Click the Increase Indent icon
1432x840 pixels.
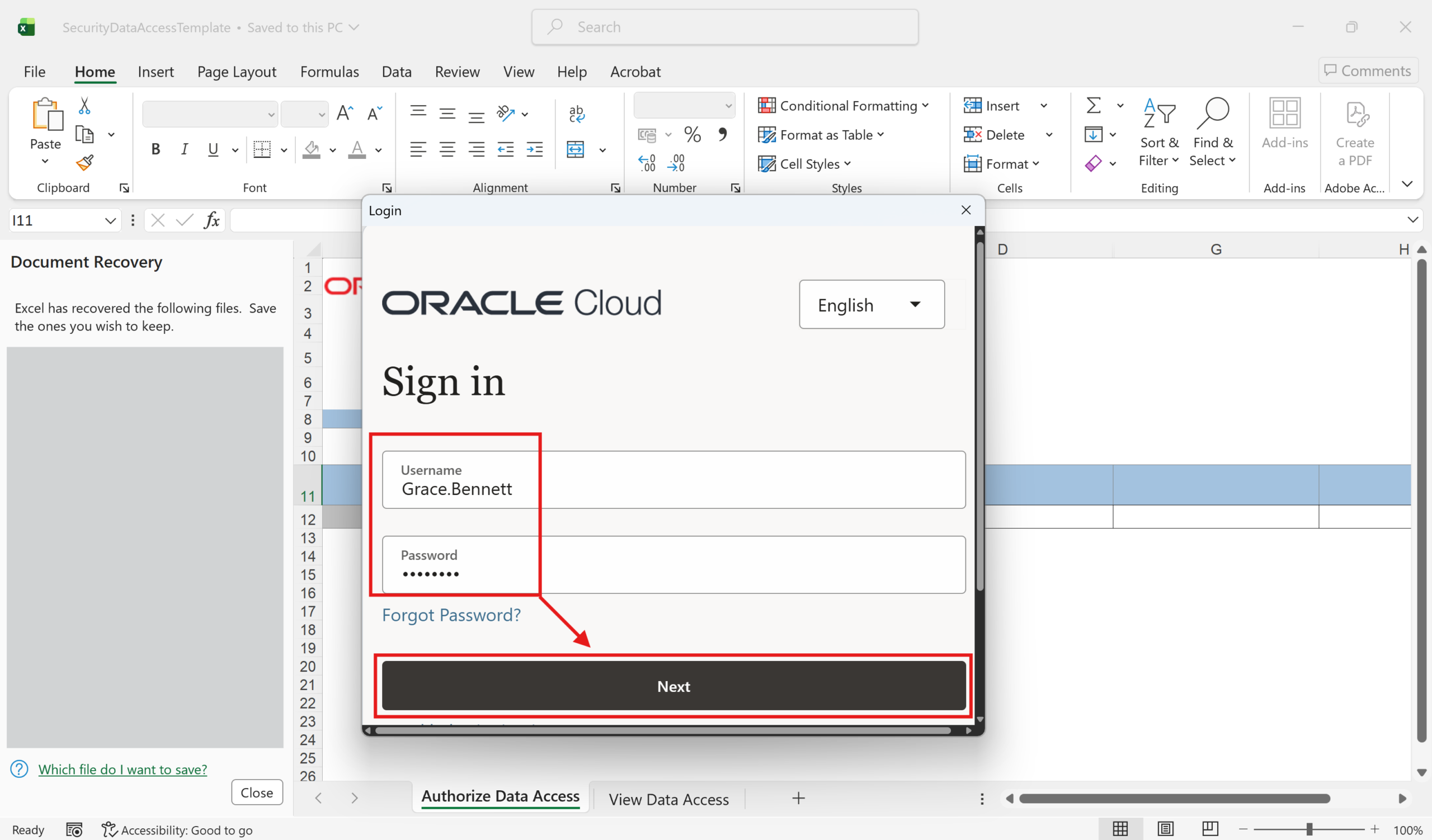535,149
